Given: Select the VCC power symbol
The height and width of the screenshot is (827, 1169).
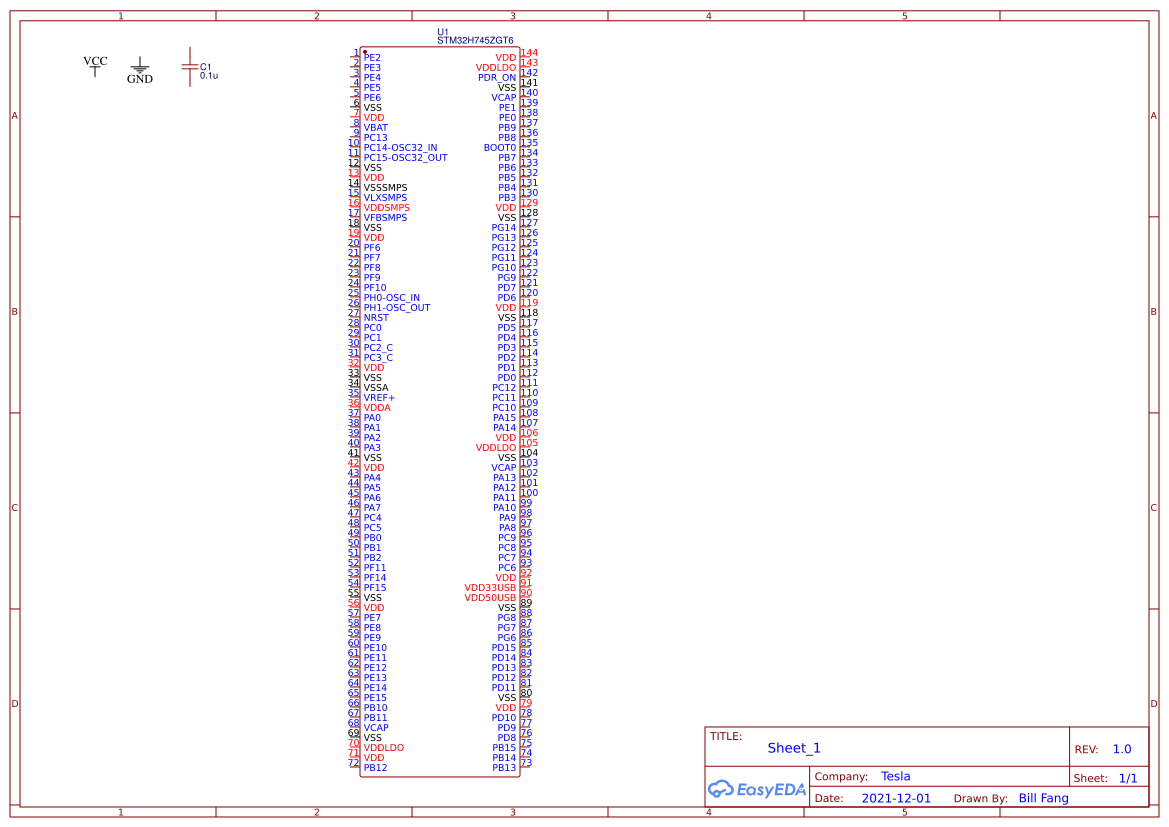Looking at the screenshot, I should click(x=95, y=66).
